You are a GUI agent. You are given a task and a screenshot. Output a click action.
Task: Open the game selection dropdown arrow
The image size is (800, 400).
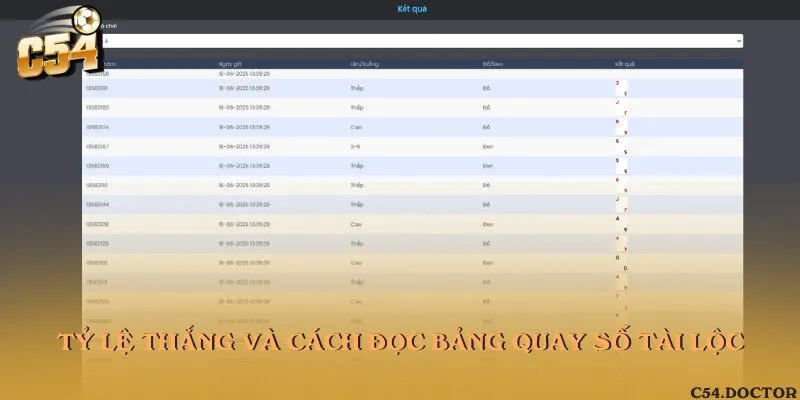738,41
